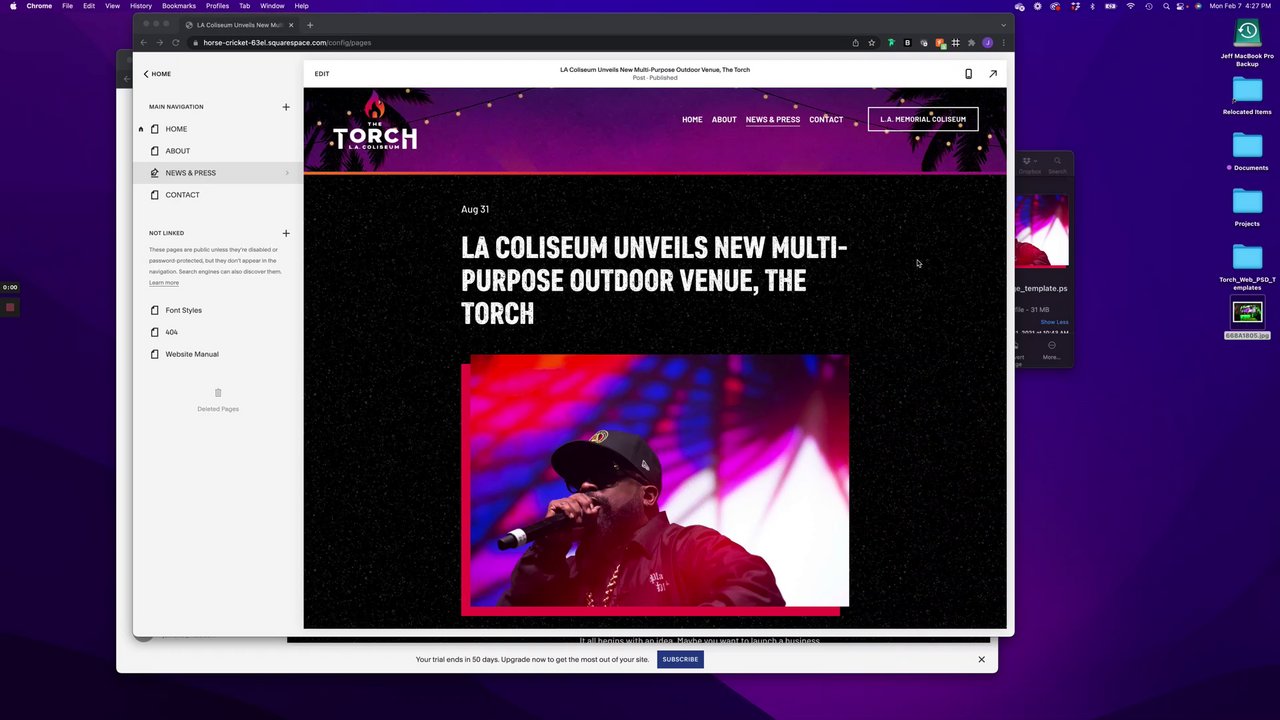Click the Squarespace URL address bar
The width and height of the screenshot is (1280, 720).
520,43
